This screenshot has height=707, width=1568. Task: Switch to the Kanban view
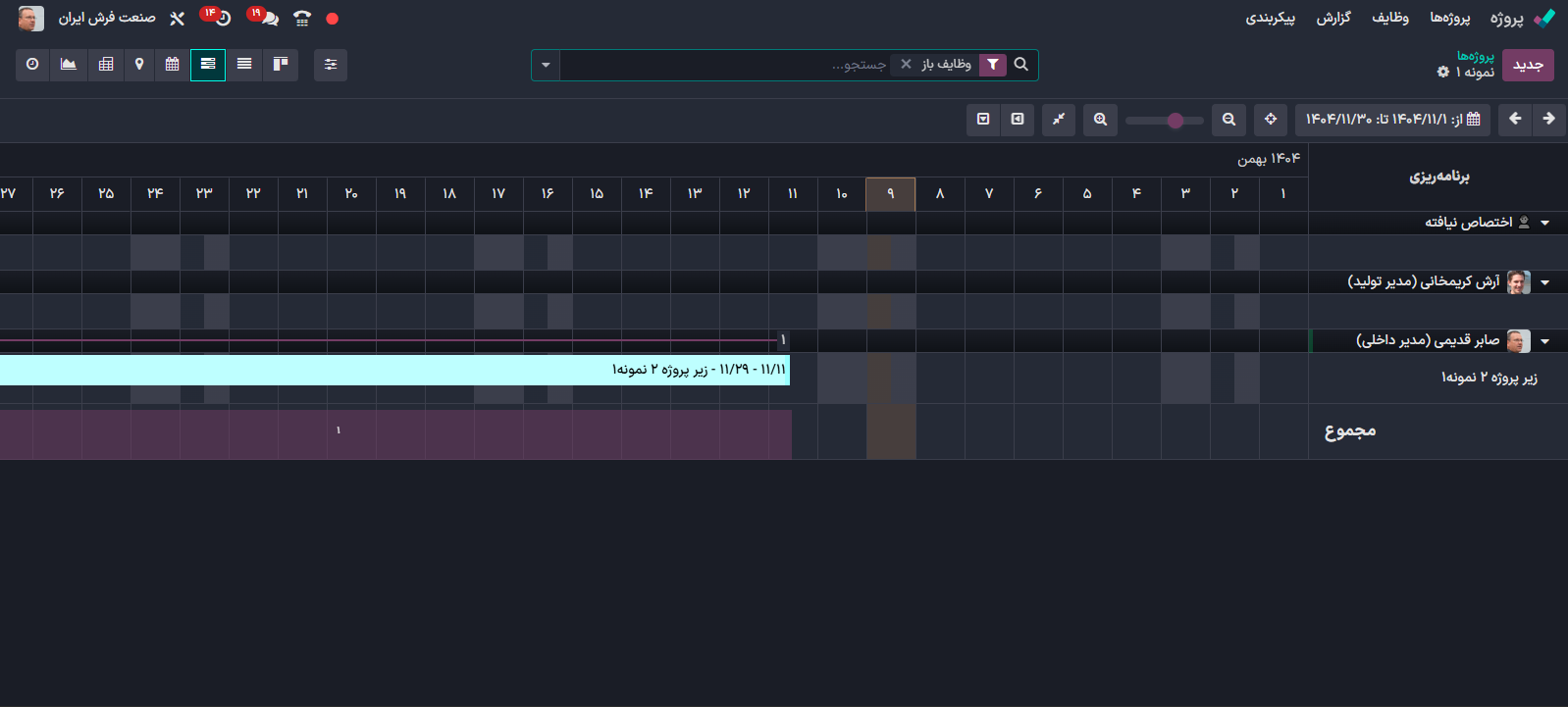coord(281,65)
